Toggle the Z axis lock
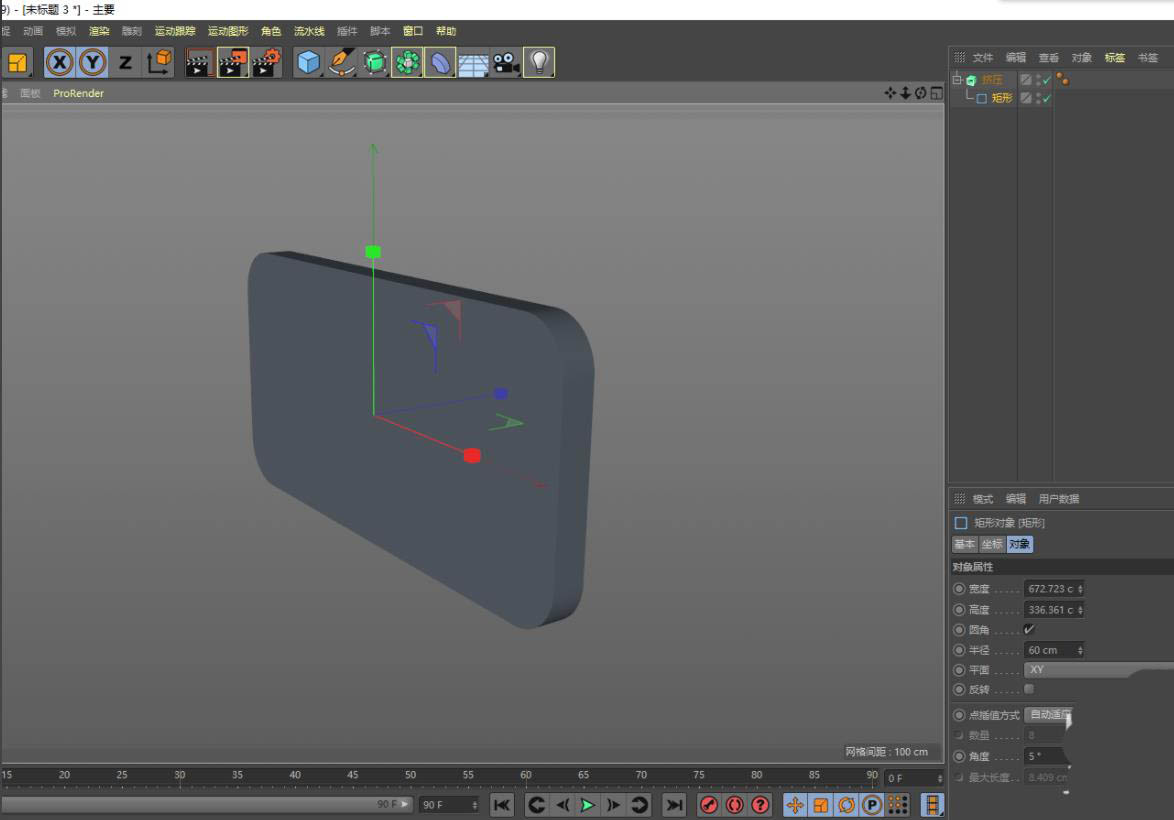This screenshot has height=820, width=1174. coord(125,63)
